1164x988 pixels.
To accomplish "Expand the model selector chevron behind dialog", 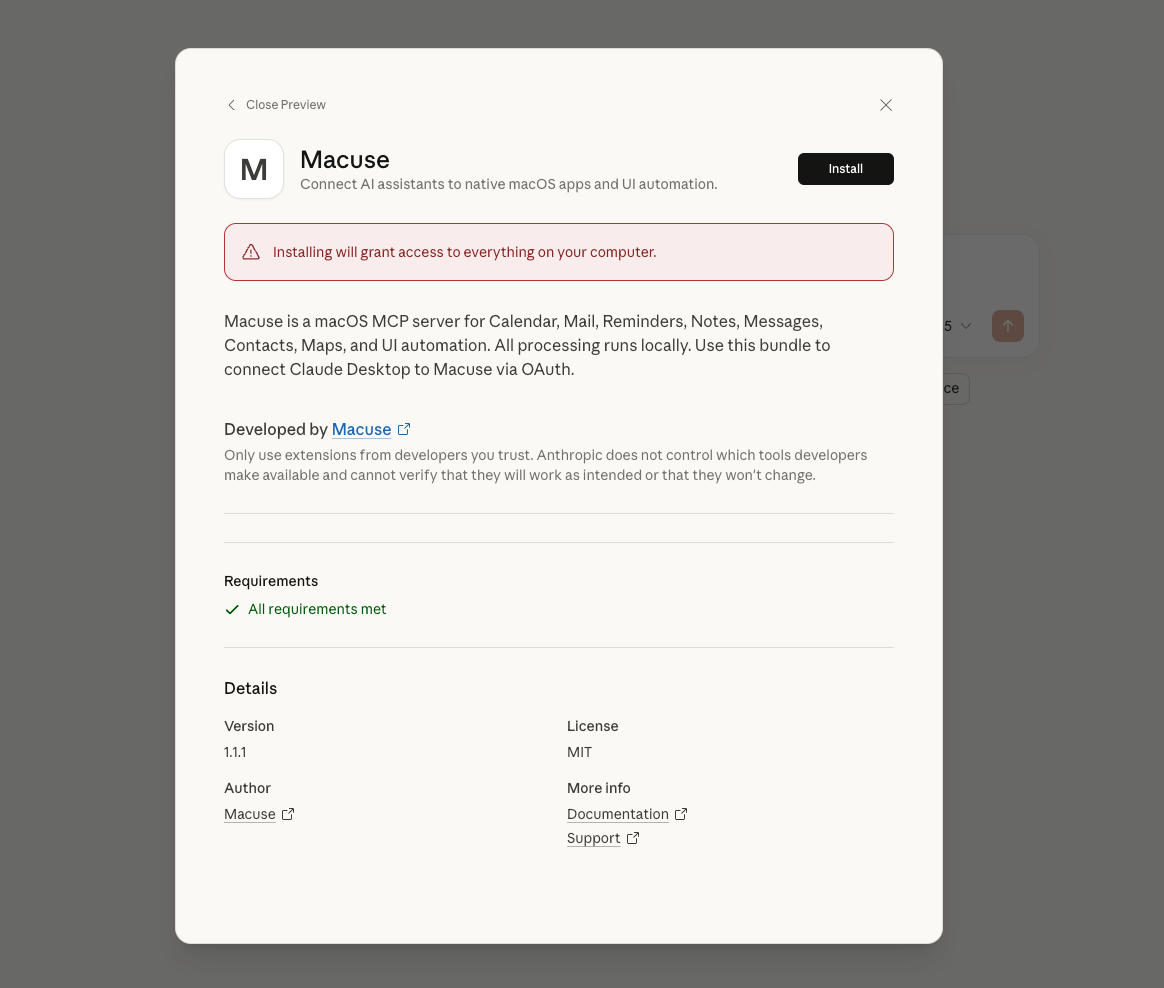I will point(965,326).
